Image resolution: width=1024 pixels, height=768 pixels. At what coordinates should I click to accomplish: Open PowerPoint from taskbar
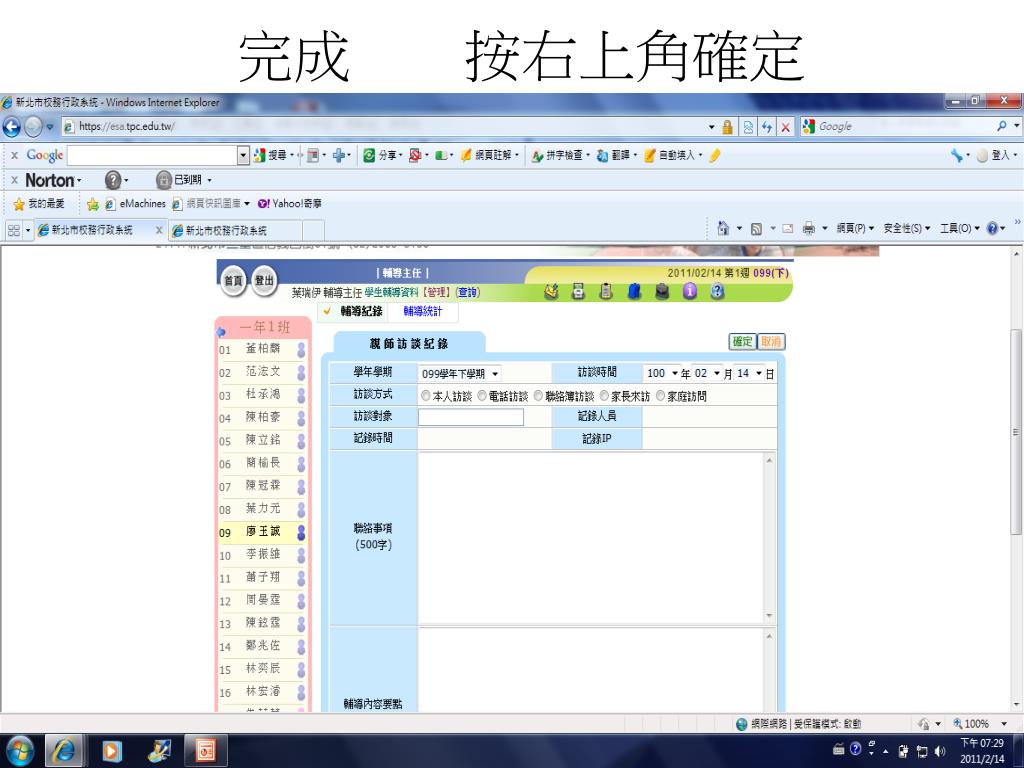(x=206, y=751)
